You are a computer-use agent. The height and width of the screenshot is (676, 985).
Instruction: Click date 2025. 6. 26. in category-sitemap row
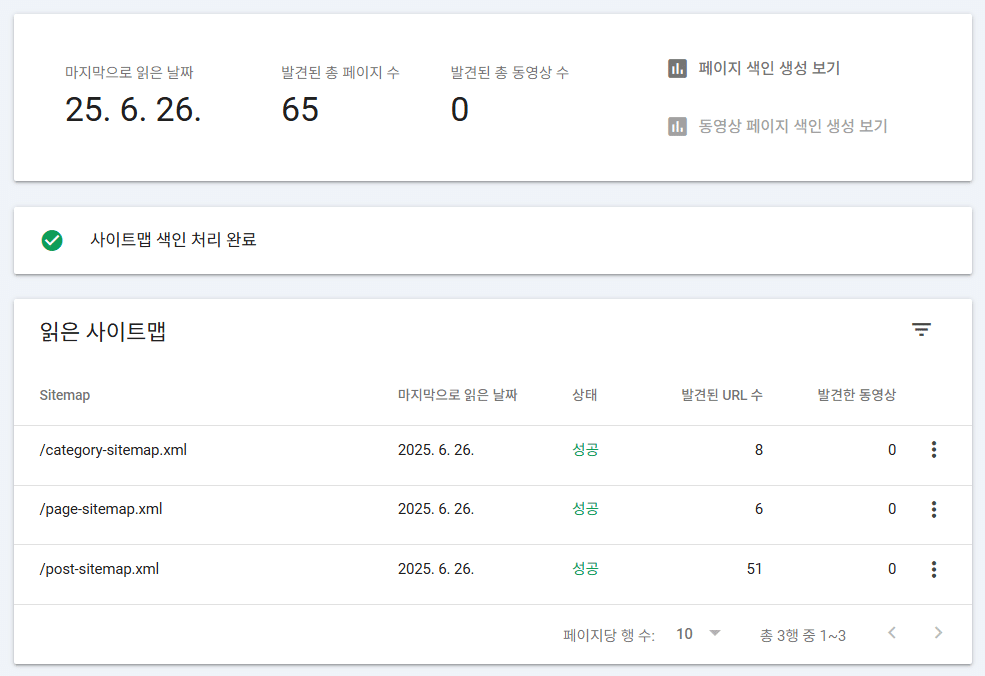point(436,450)
